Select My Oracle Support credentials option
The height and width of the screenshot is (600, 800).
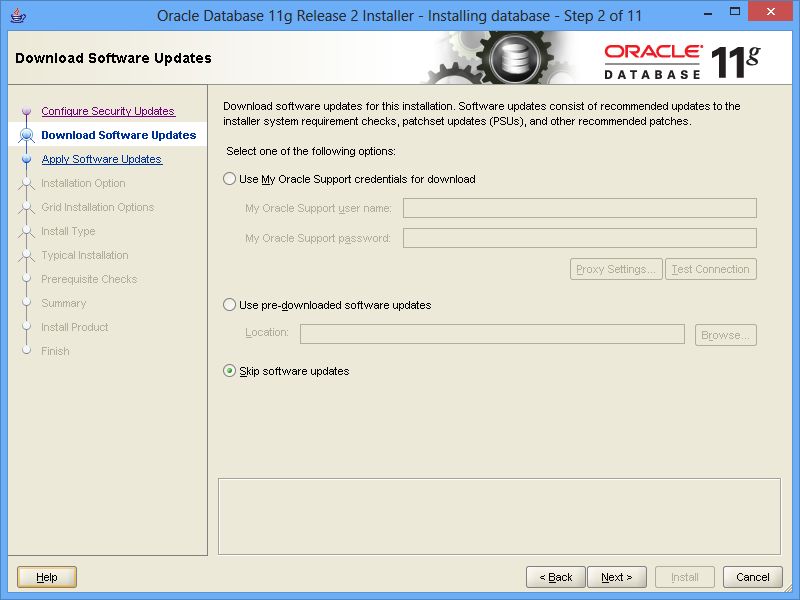[x=230, y=179]
